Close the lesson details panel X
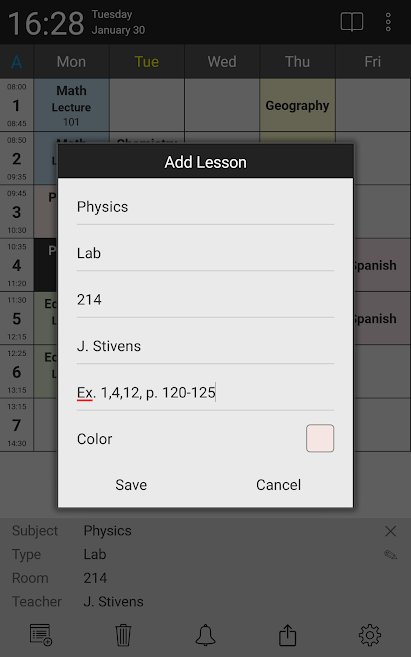The image size is (411, 657). point(390,531)
